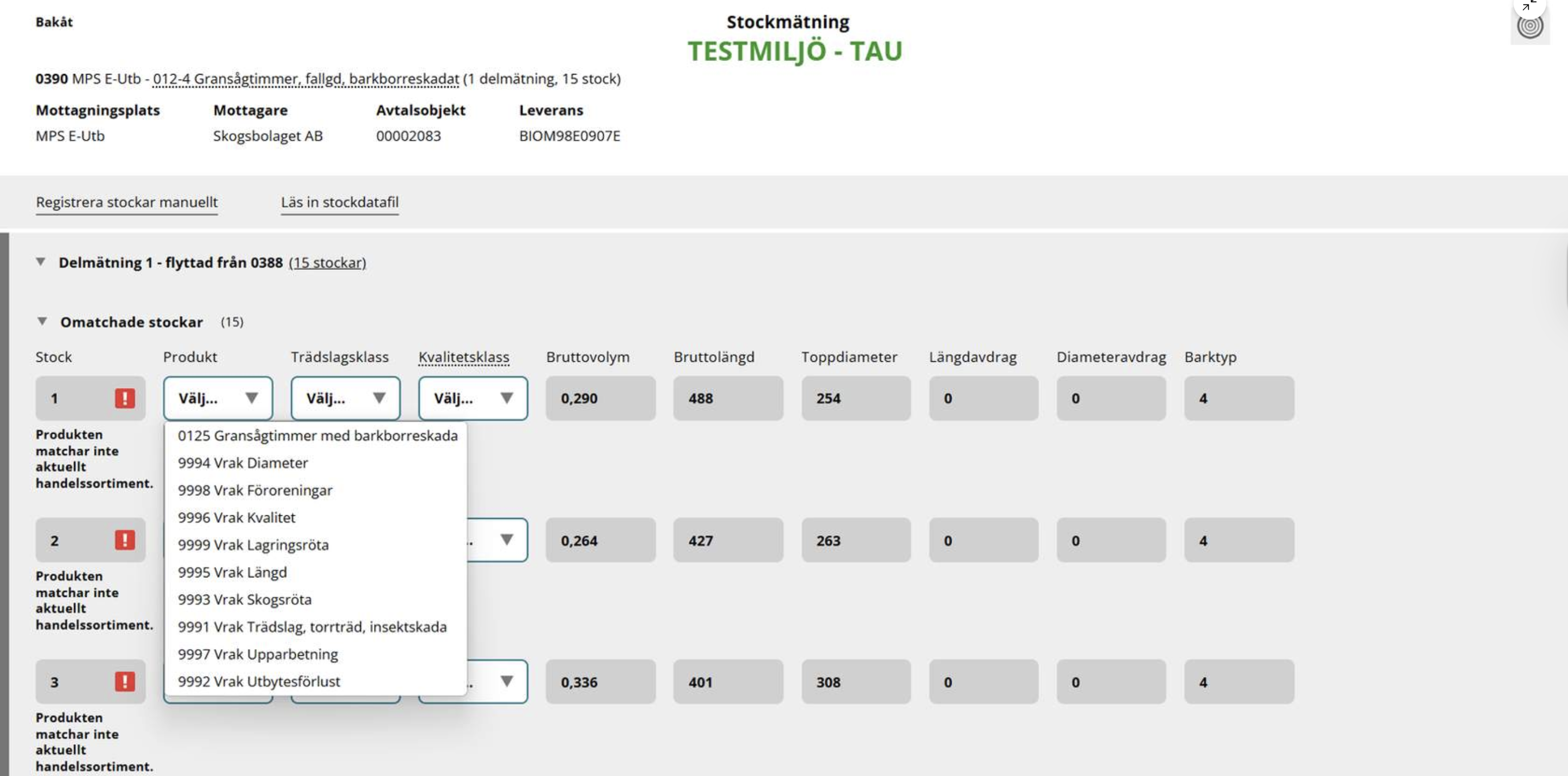Click the Bruttolängd field 427
This screenshot has height=776, width=1568.
tap(728, 540)
